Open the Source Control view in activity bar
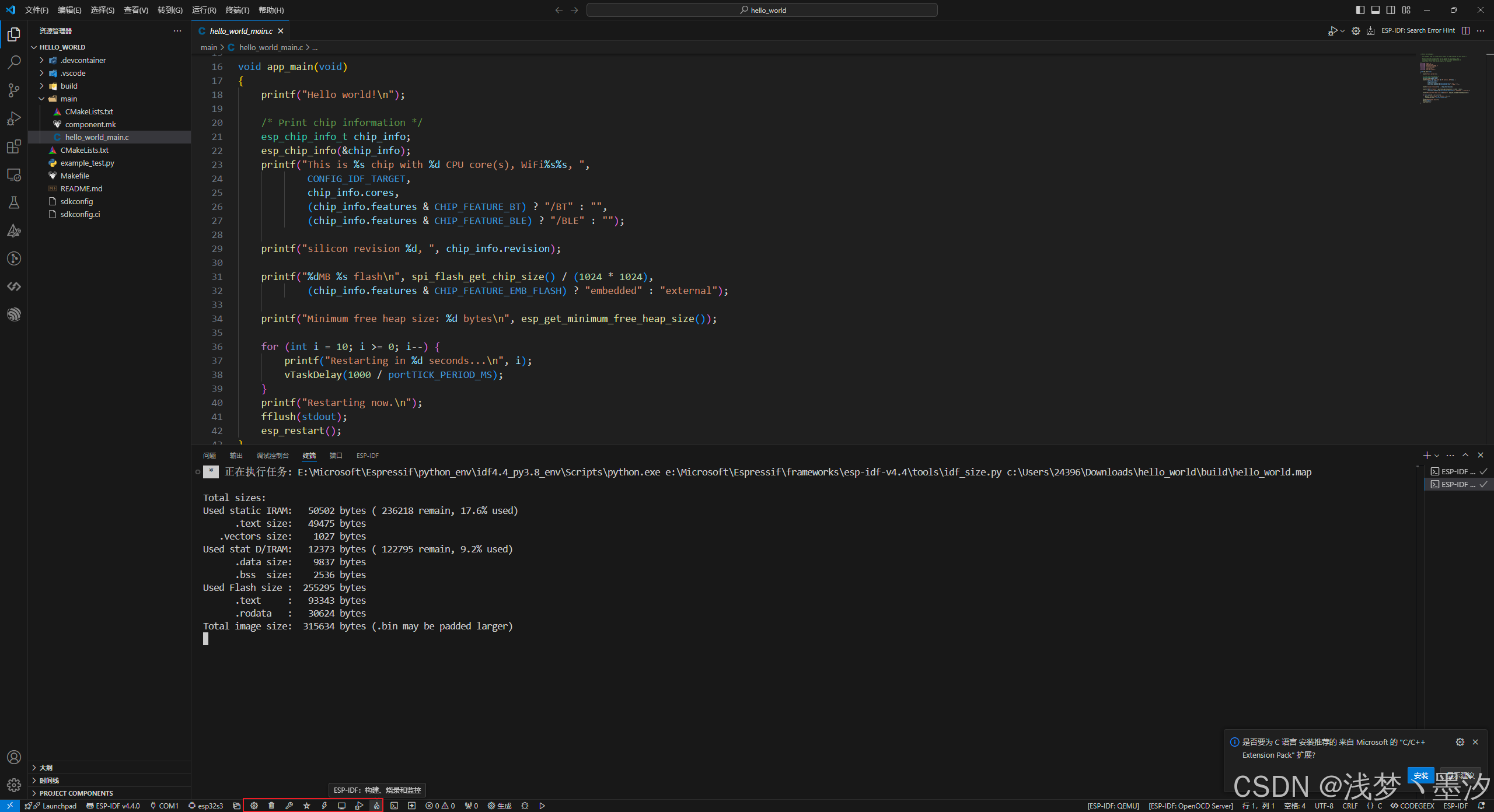The width and height of the screenshot is (1494, 812). pos(14,90)
